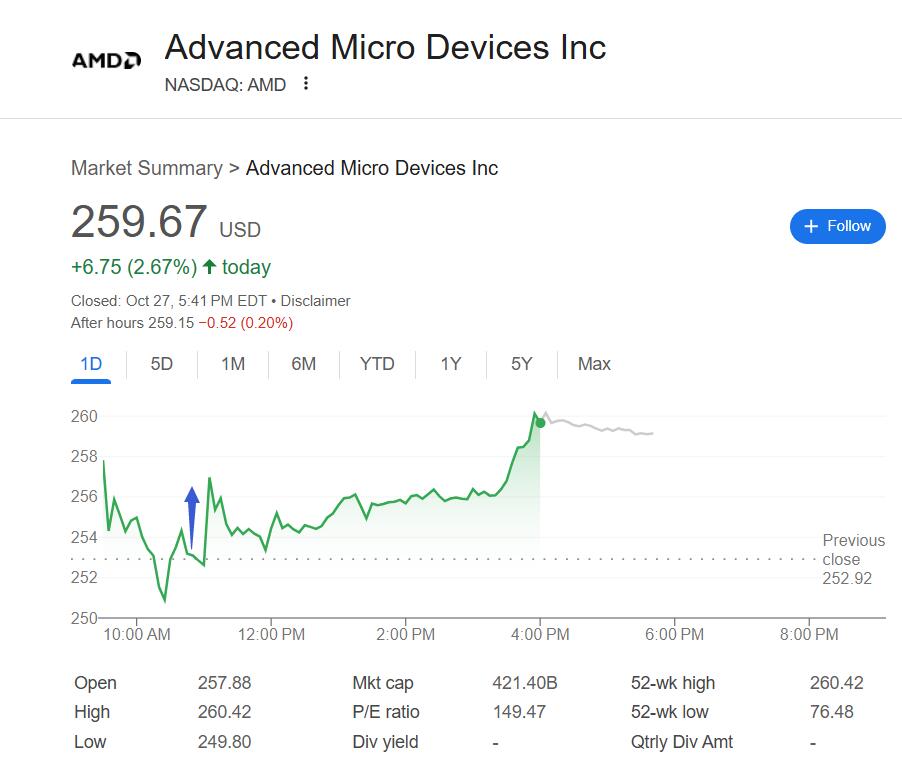Viewport: 902px width, 760px height.
Task: Click the green up arrow beside today
Action: pyautogui.click(x=209, y=267)
